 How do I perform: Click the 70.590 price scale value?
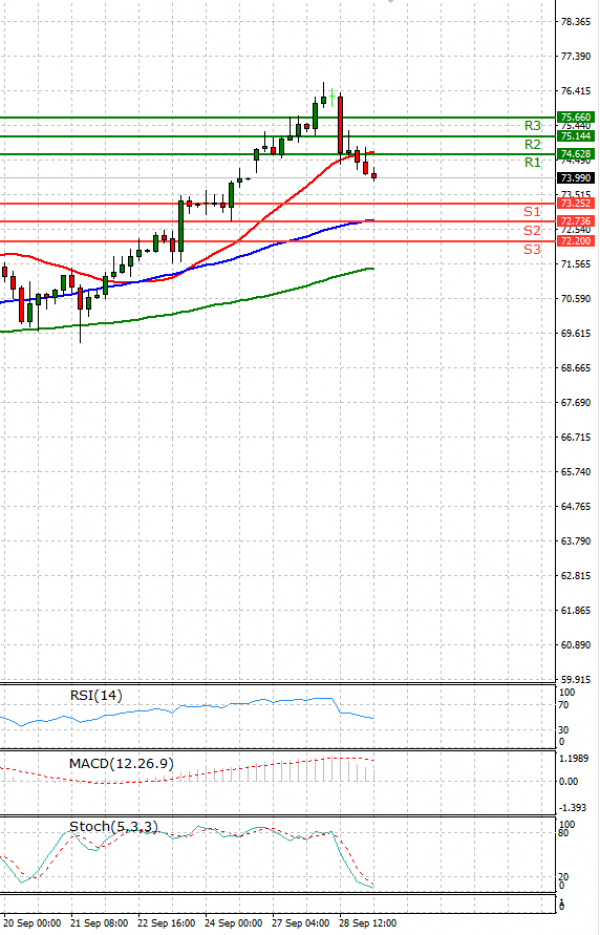pos(576,298)
